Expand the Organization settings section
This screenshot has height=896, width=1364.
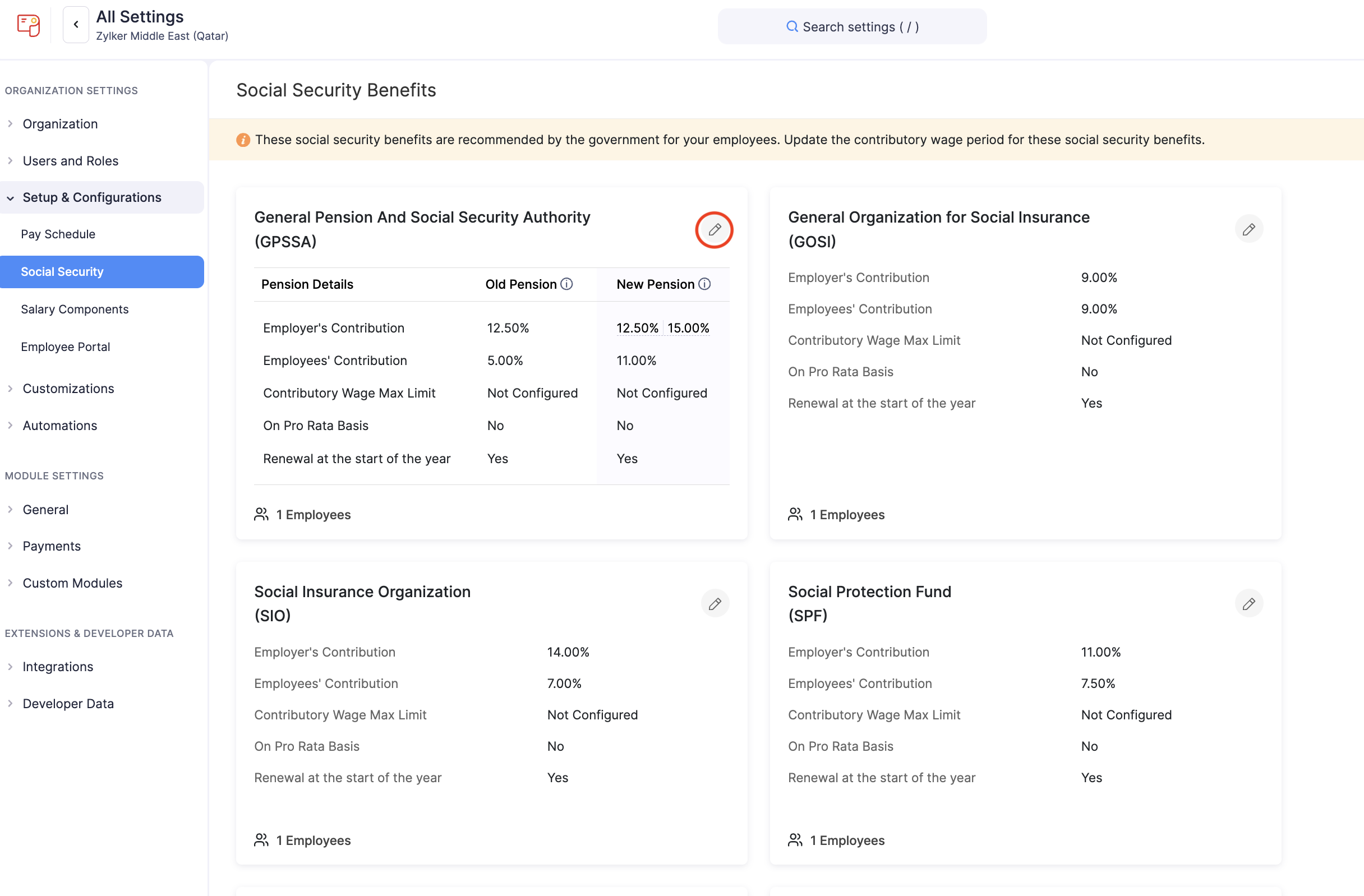[59, 124]
